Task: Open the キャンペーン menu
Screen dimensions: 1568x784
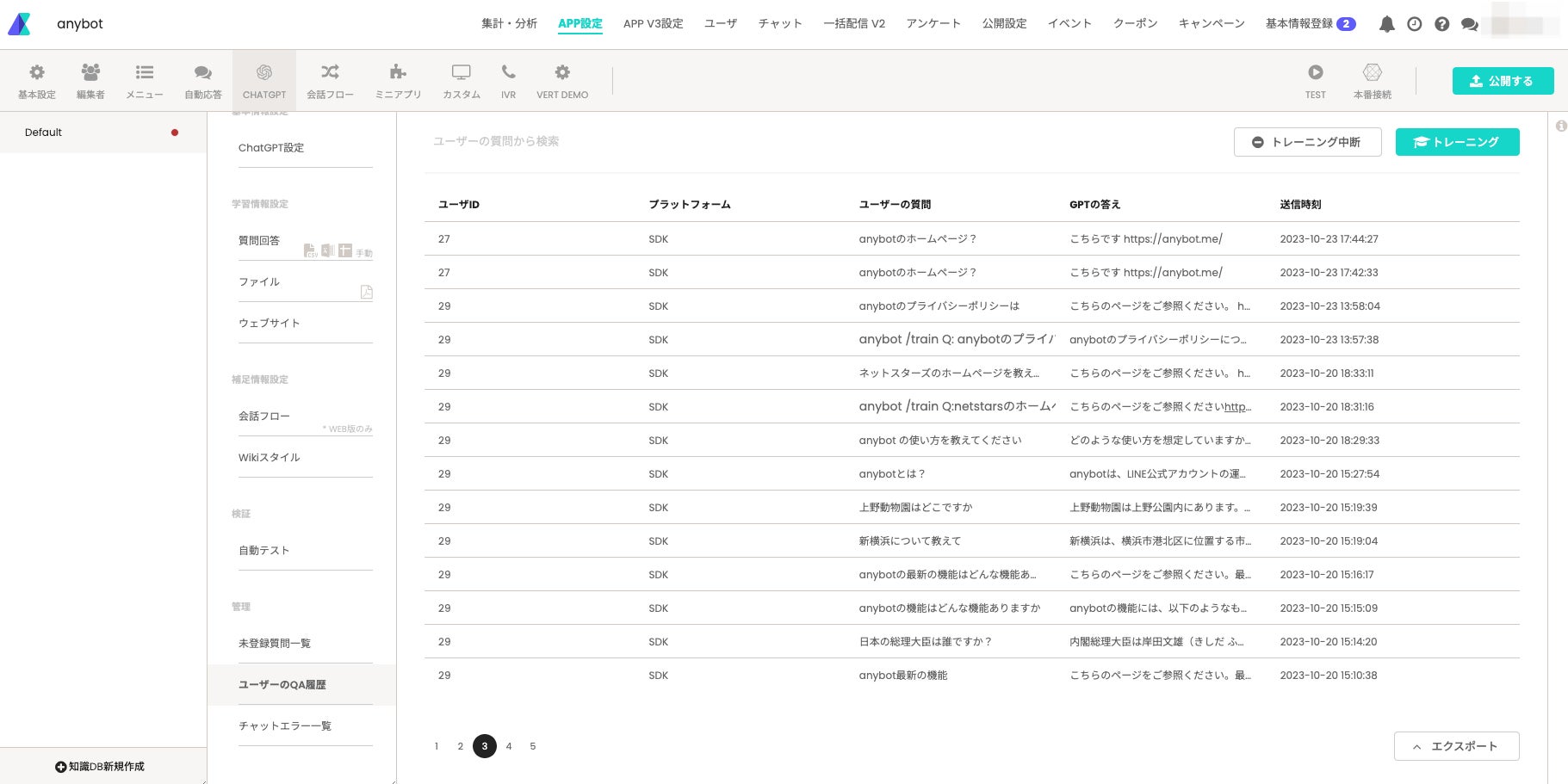Action: coord(1212,24)
